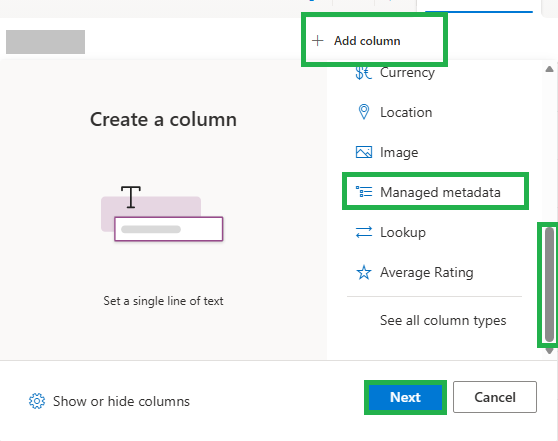Click the text column preview illustration

162,214
